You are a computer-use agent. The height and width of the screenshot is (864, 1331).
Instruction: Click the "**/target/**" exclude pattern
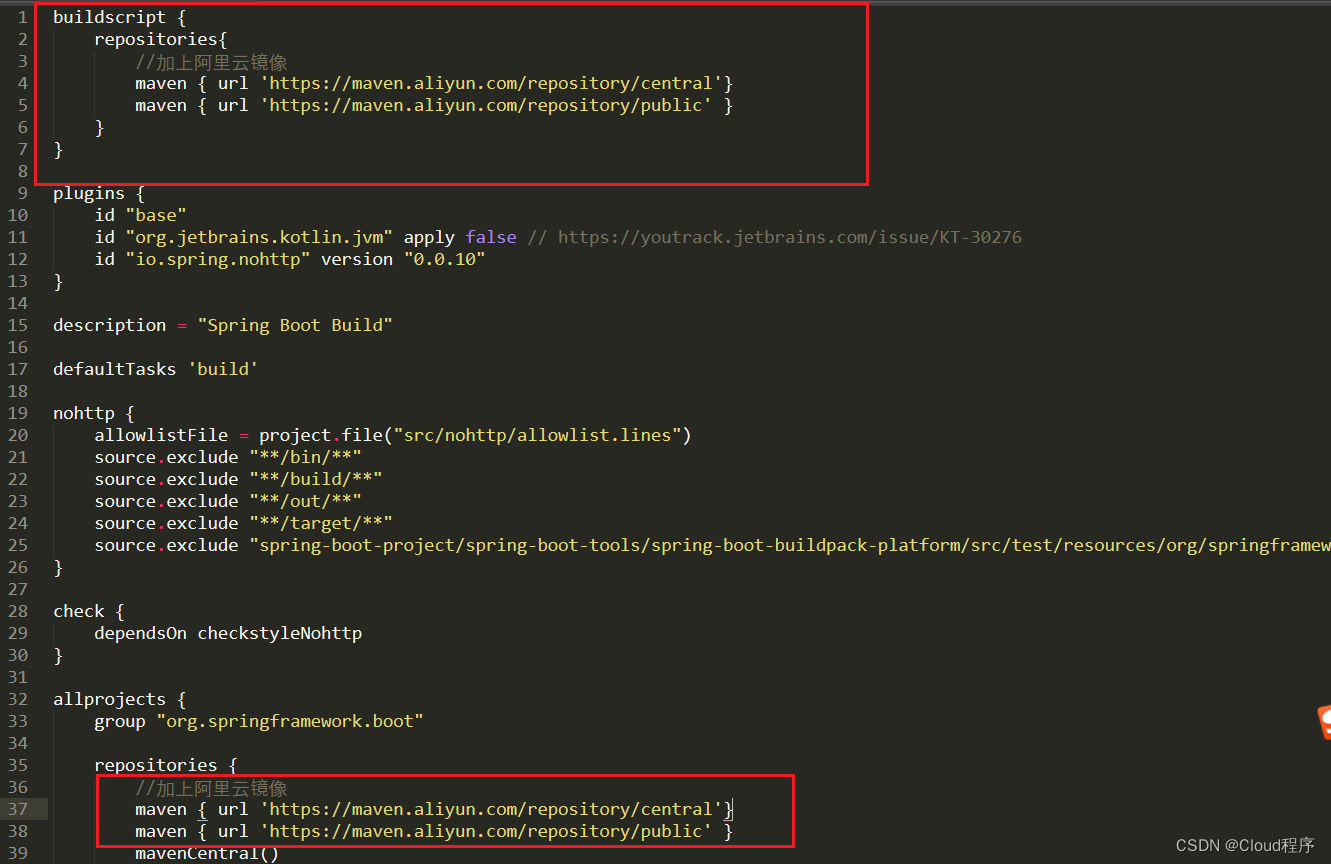321,523
